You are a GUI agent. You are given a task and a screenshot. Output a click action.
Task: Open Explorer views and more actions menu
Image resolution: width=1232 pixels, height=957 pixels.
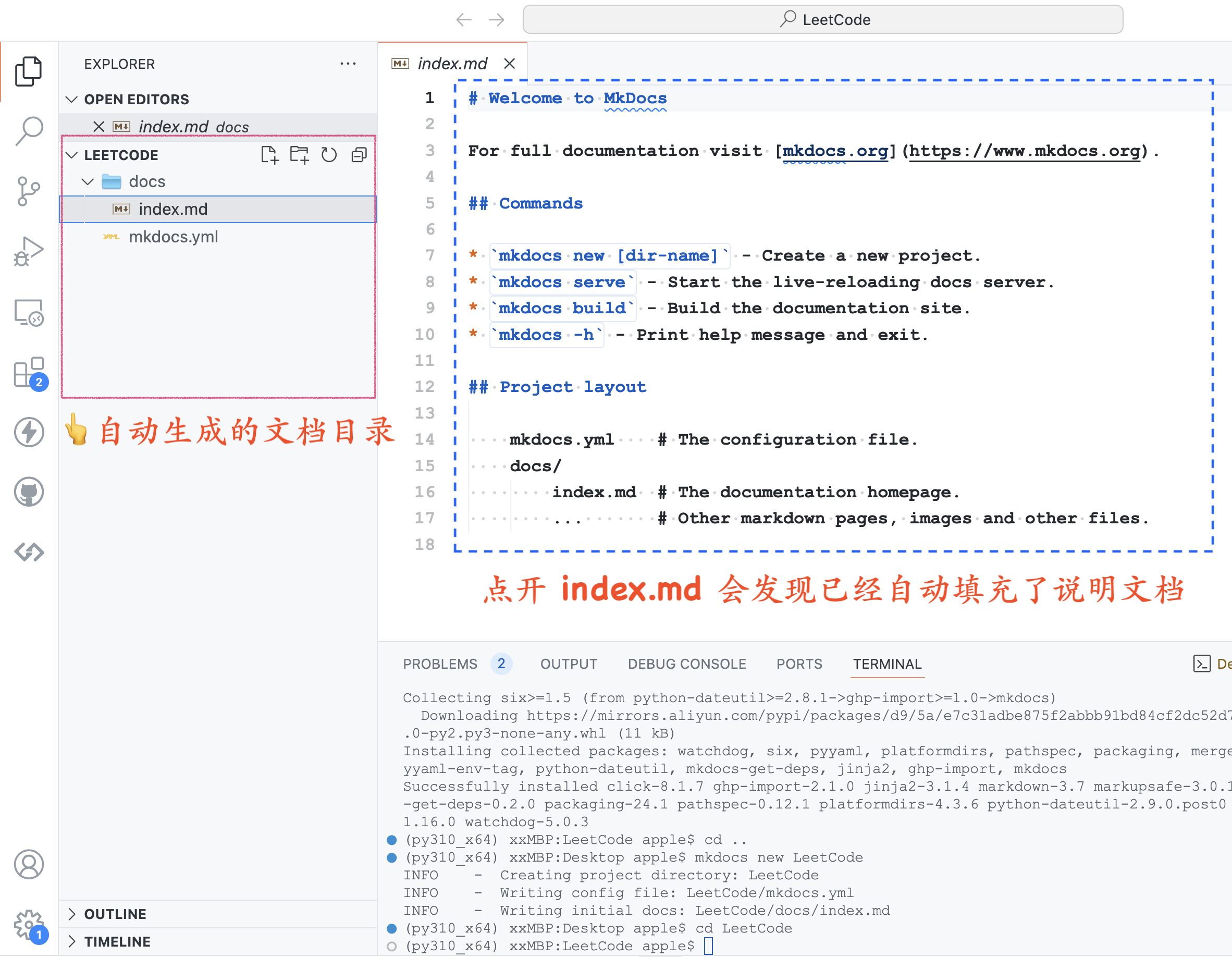pyautogui.click(x=348, y=64)
